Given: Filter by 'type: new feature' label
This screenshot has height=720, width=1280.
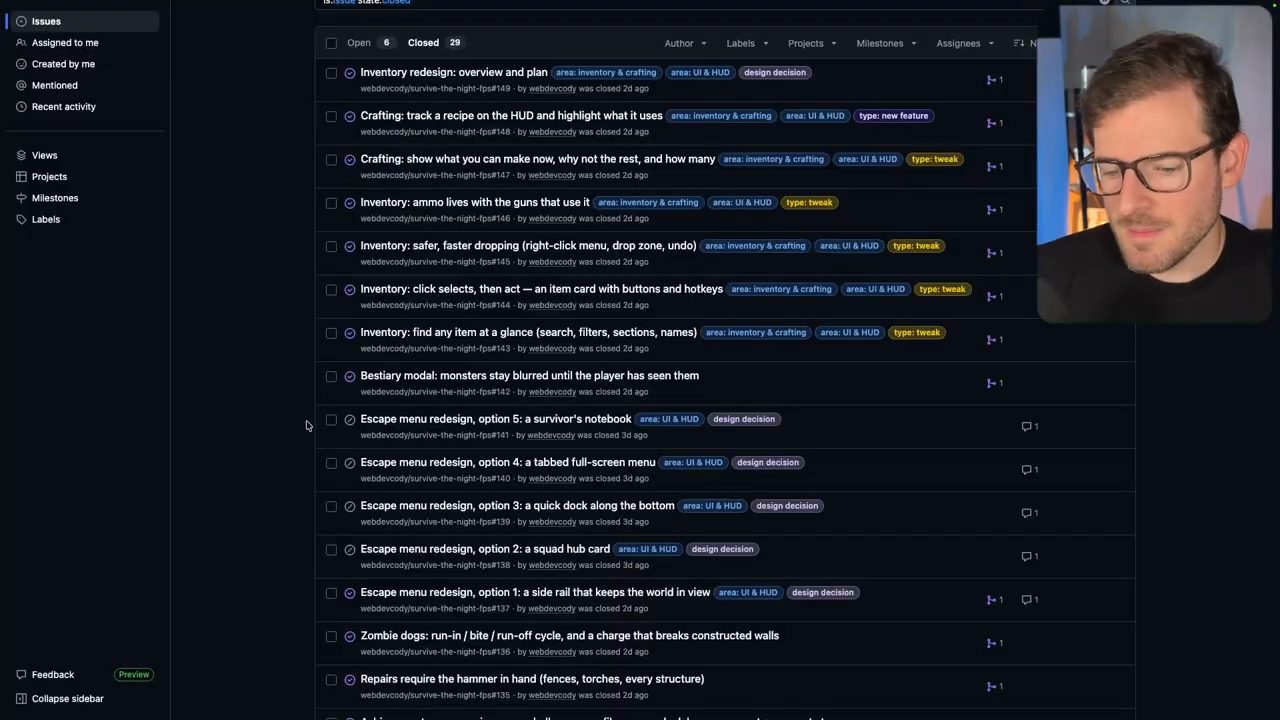Looking at the screenshot, I should tap(894, 116).
